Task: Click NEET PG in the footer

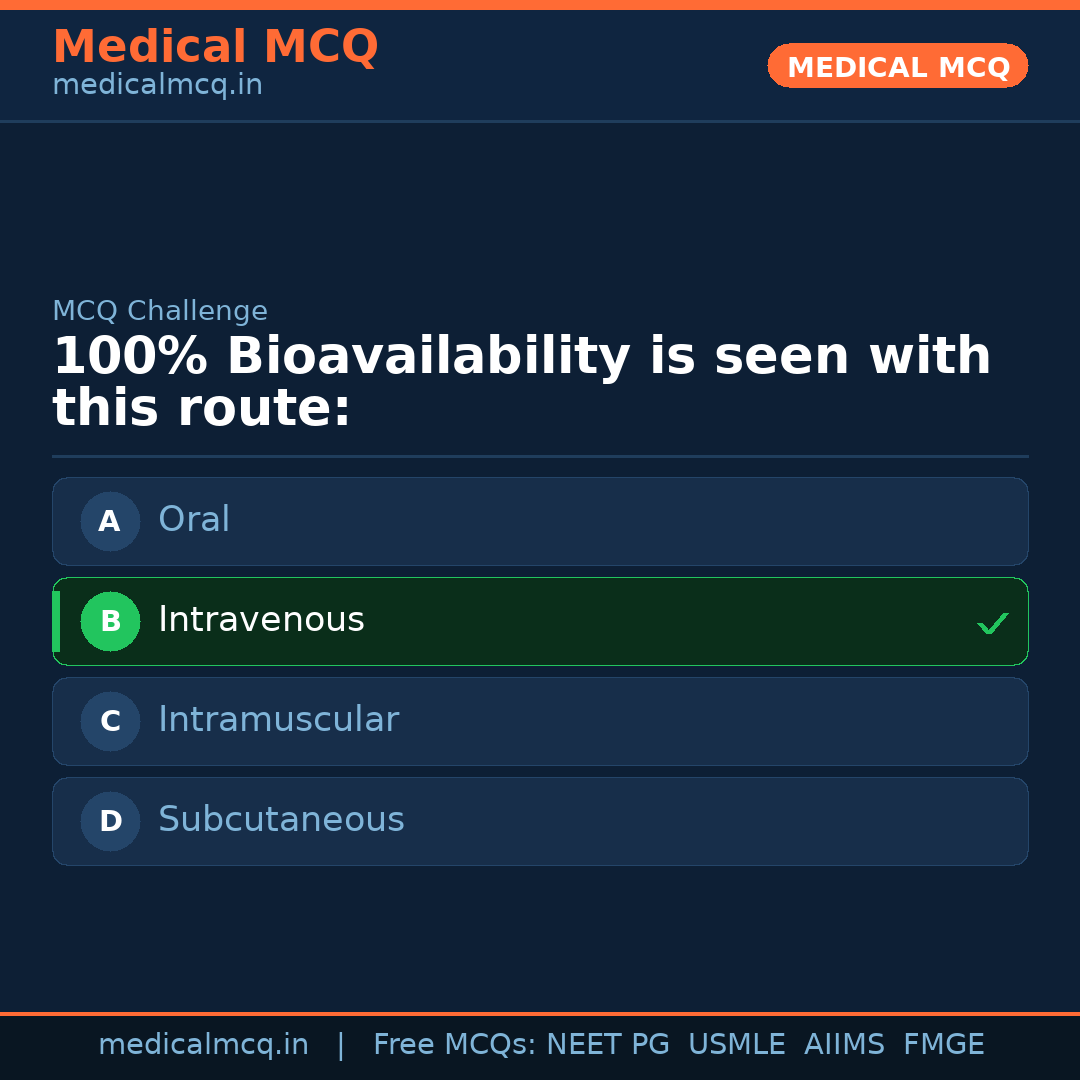Action: click(608, 1045)
